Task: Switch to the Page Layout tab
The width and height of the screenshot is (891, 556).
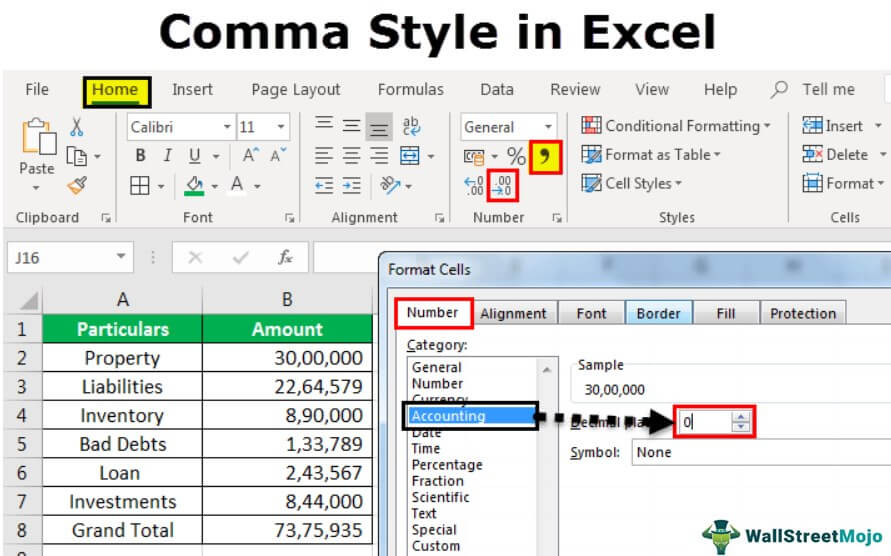Action: pyautogui.click(x=296, y=89)
